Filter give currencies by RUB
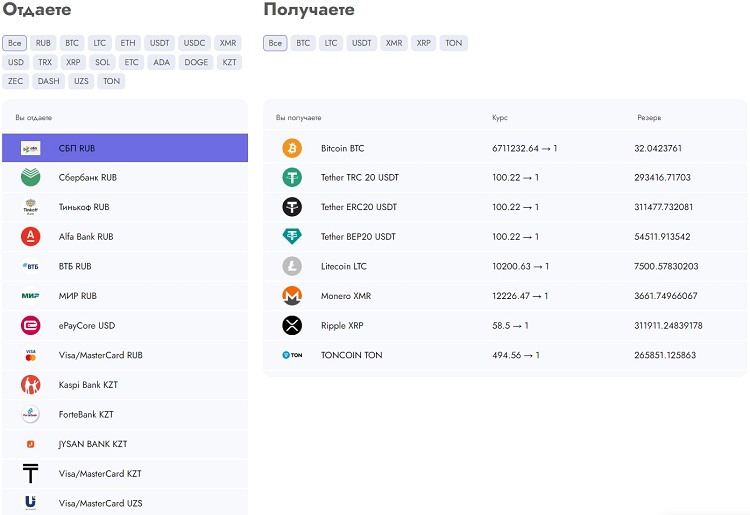Screen dimensions: 750x515 (43, 43)
